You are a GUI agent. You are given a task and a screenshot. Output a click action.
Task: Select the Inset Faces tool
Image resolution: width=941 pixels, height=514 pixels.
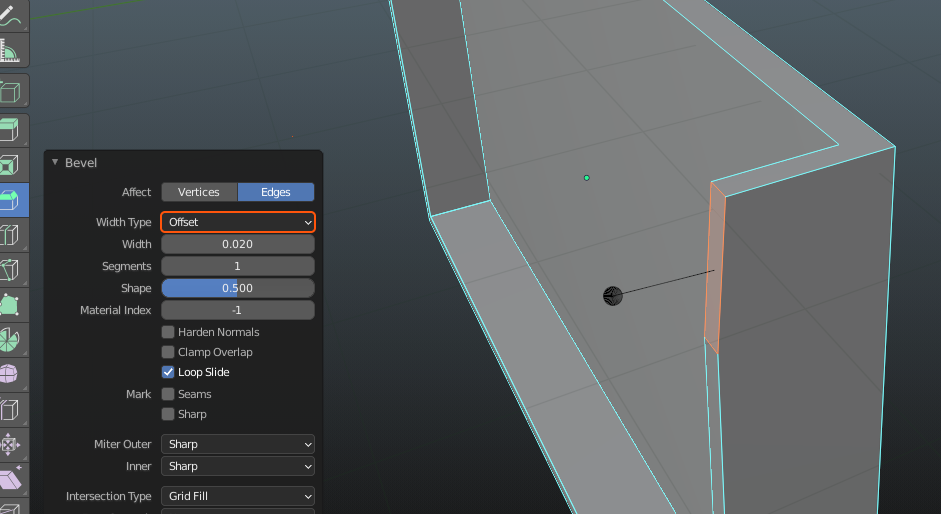(11, 165)
